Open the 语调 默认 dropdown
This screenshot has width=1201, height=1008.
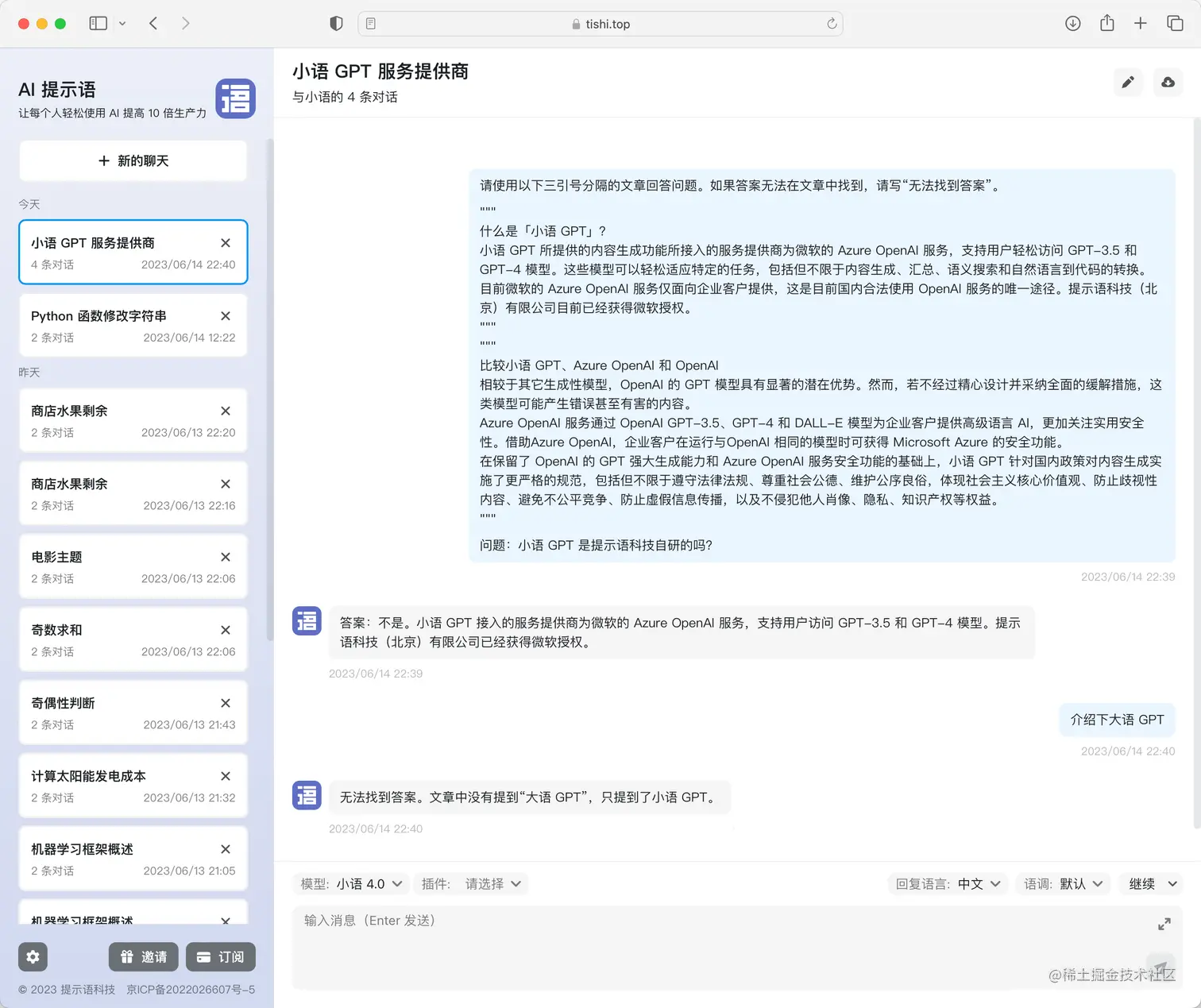1063,884
